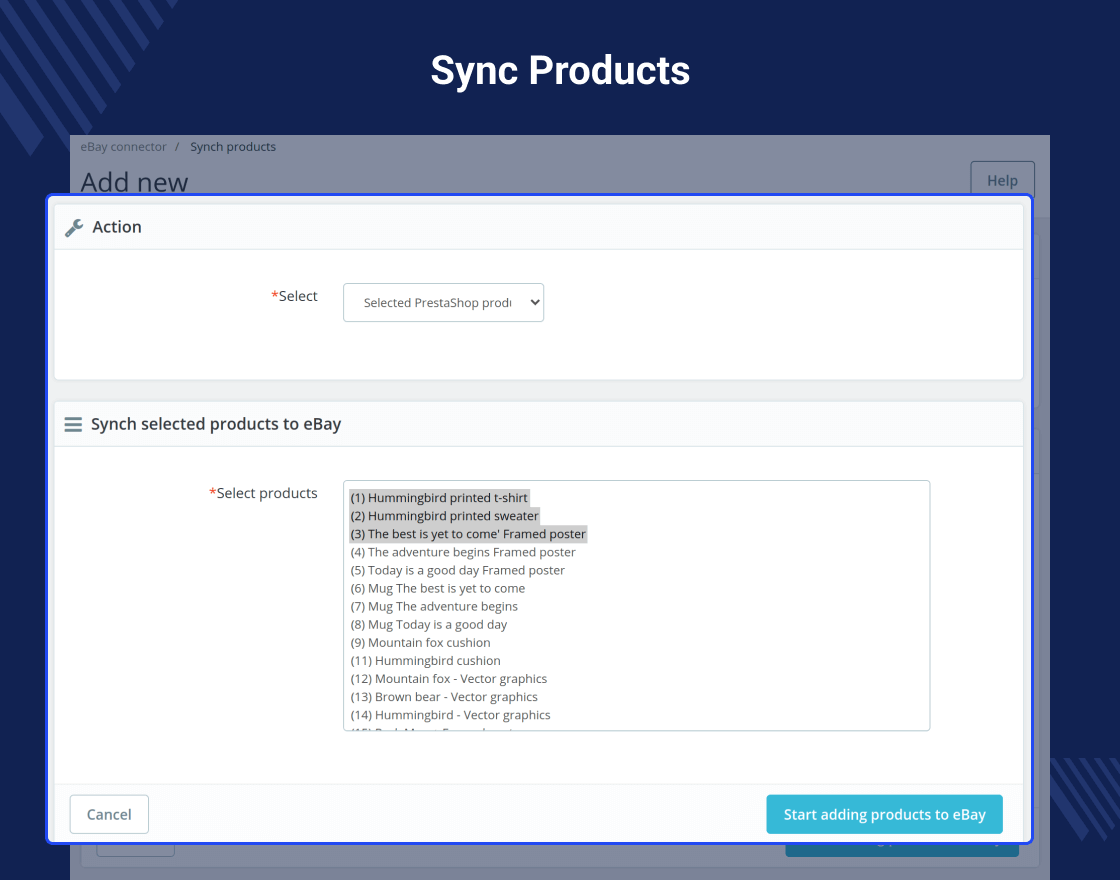This screenshot has height=880, width=1120.
Task: Select (14) Hummingbird - Vector graphics
Action: point(451,715)
